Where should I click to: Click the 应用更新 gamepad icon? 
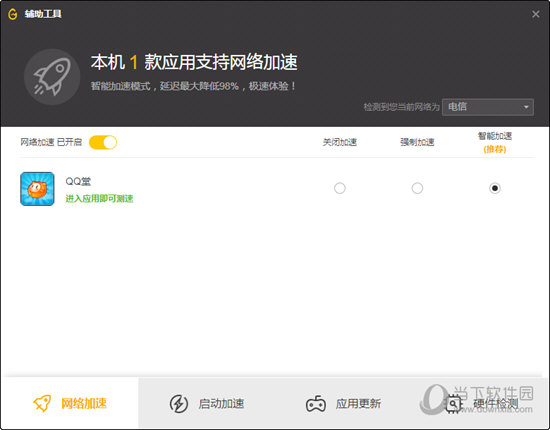click(316, 404)
